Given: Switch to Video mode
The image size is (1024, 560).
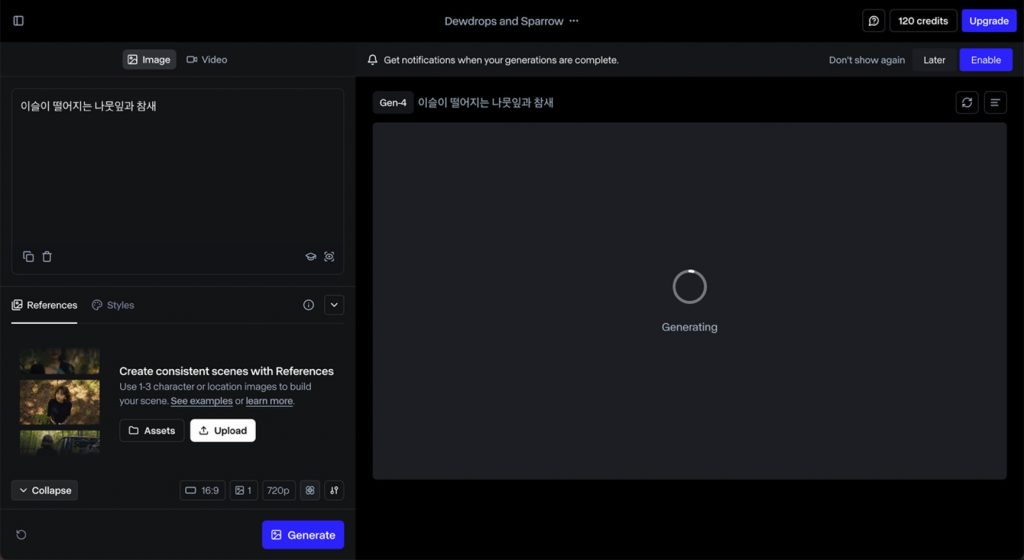Looking at the screenshot, I should pyautogui.click(x=207, y=60).
